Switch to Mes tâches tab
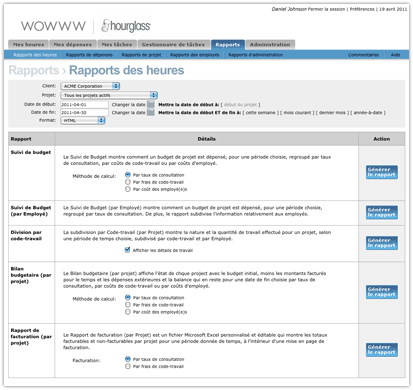This screenshot has width=413, height=390. click(117, 44)
